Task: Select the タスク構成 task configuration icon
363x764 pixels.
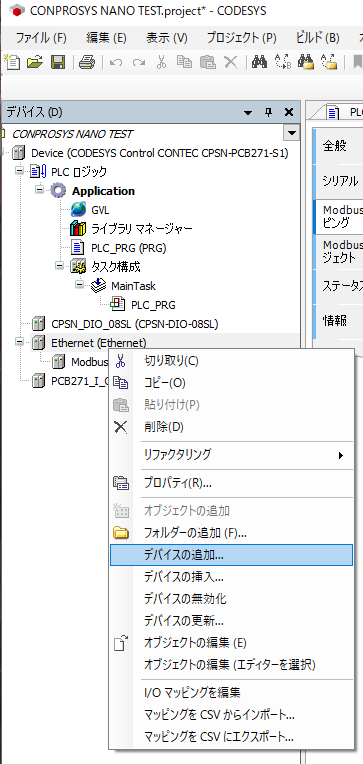Action: tap(78, 267)
